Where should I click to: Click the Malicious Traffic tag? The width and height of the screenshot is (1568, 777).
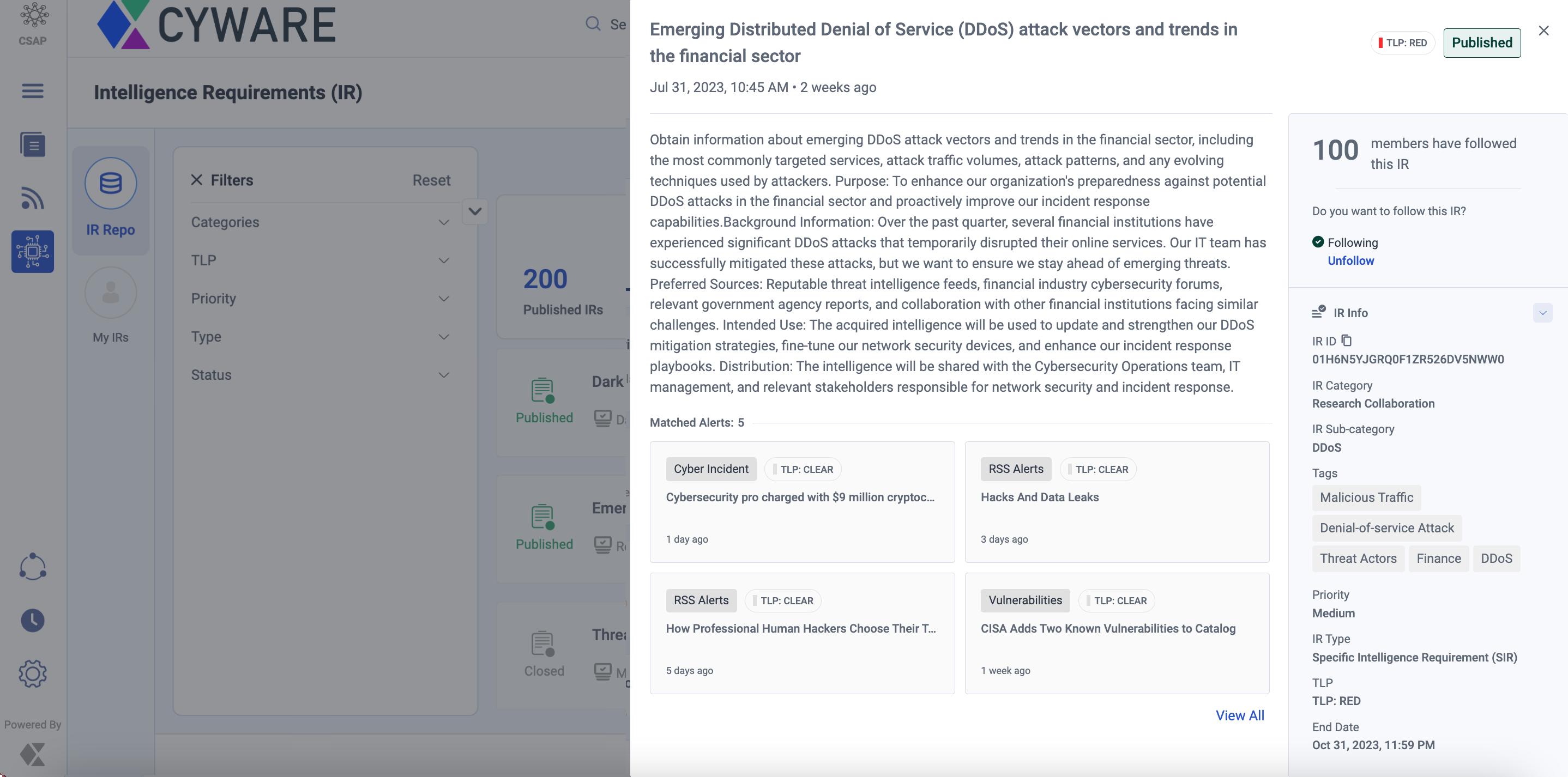coord(1366,497)
